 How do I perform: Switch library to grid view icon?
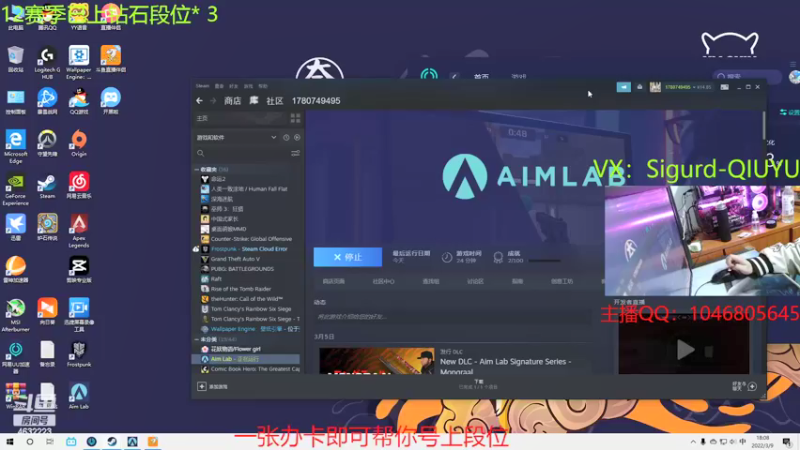[295, 118]
